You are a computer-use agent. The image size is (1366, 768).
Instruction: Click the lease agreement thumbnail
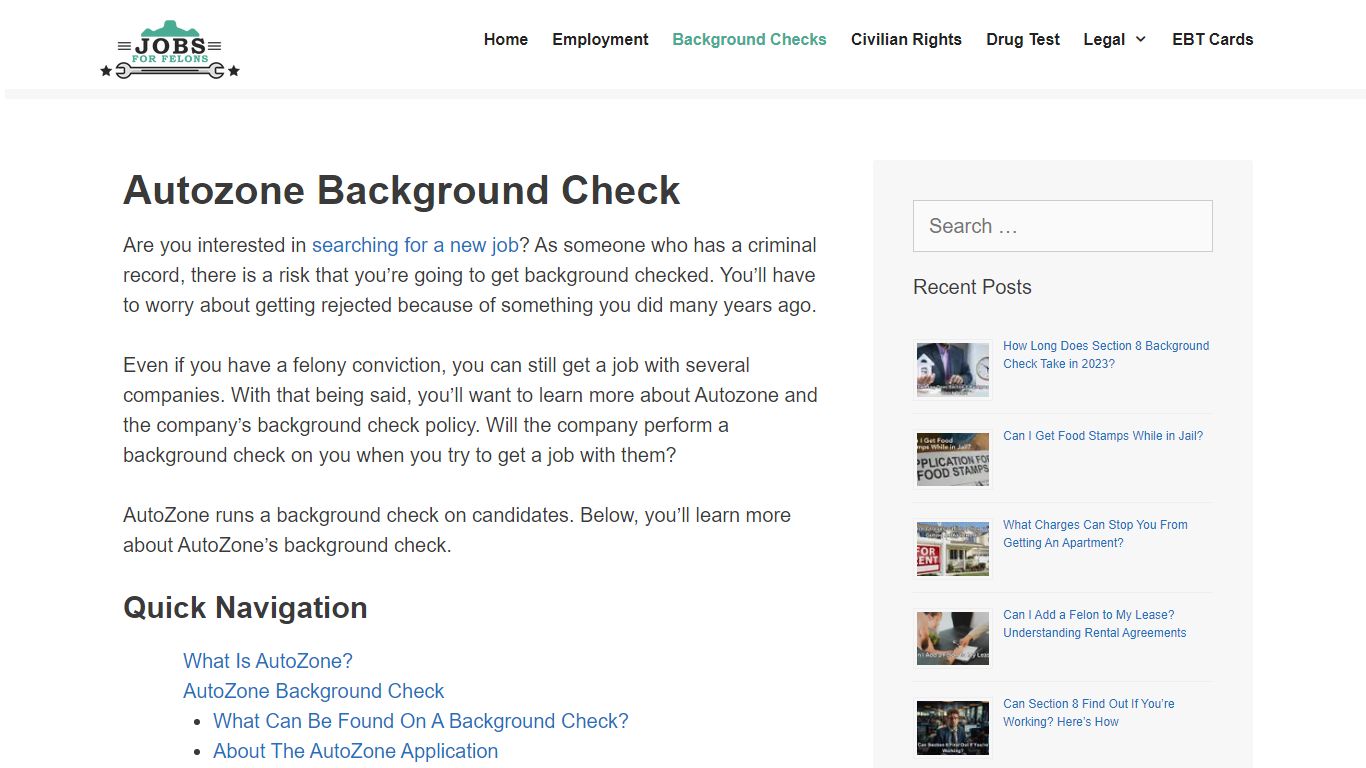point(953,638)
